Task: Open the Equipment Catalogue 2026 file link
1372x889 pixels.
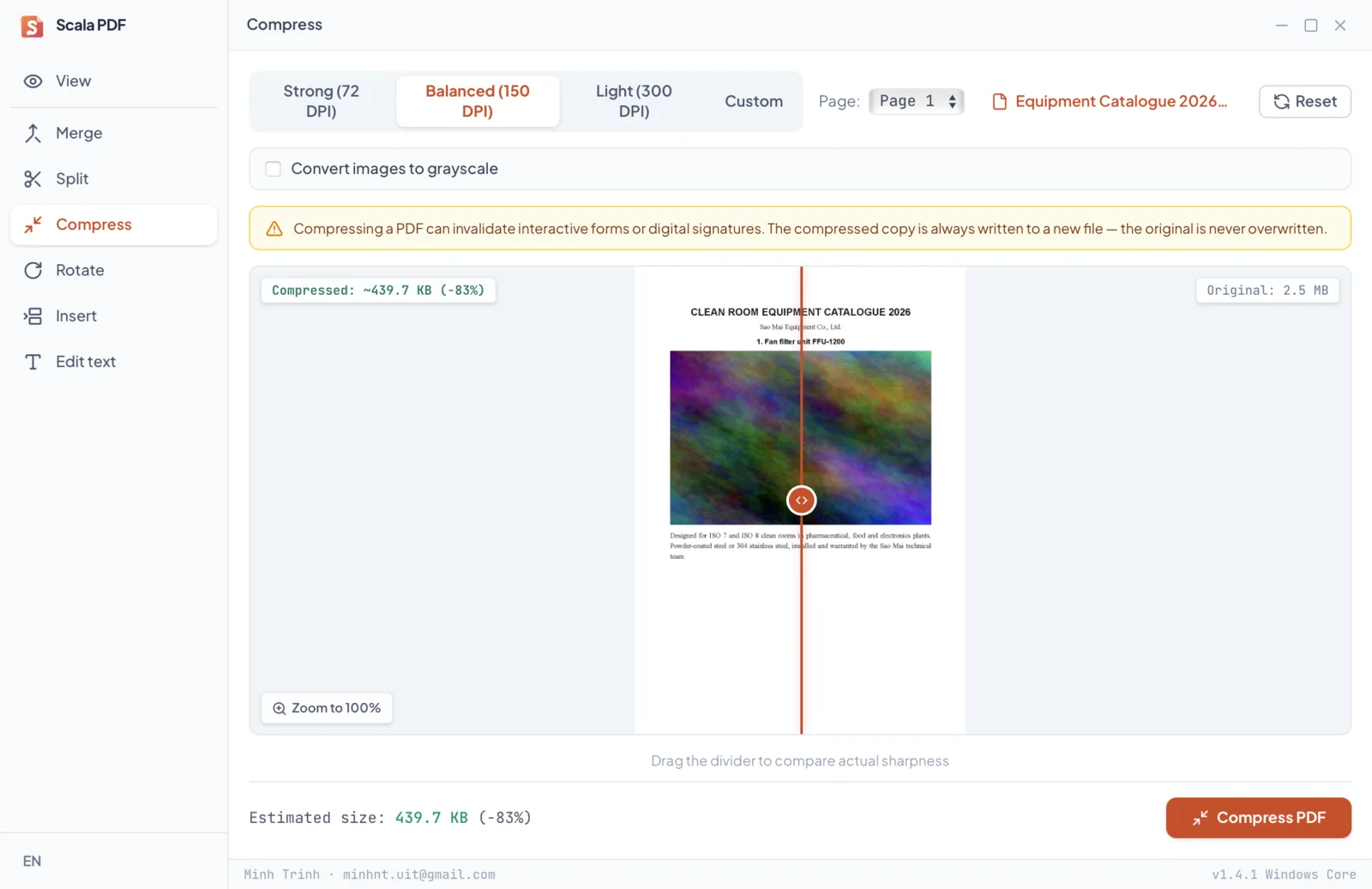Action: click(1121, 101)
